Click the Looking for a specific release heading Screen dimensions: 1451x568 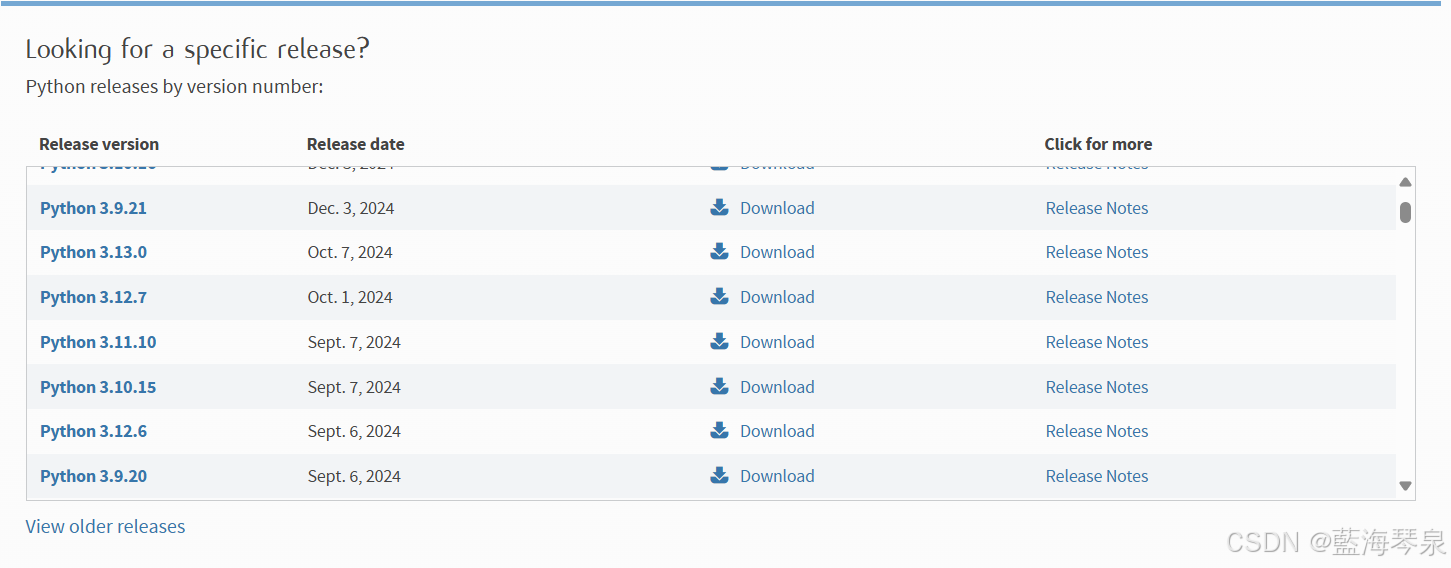point(198,49)
